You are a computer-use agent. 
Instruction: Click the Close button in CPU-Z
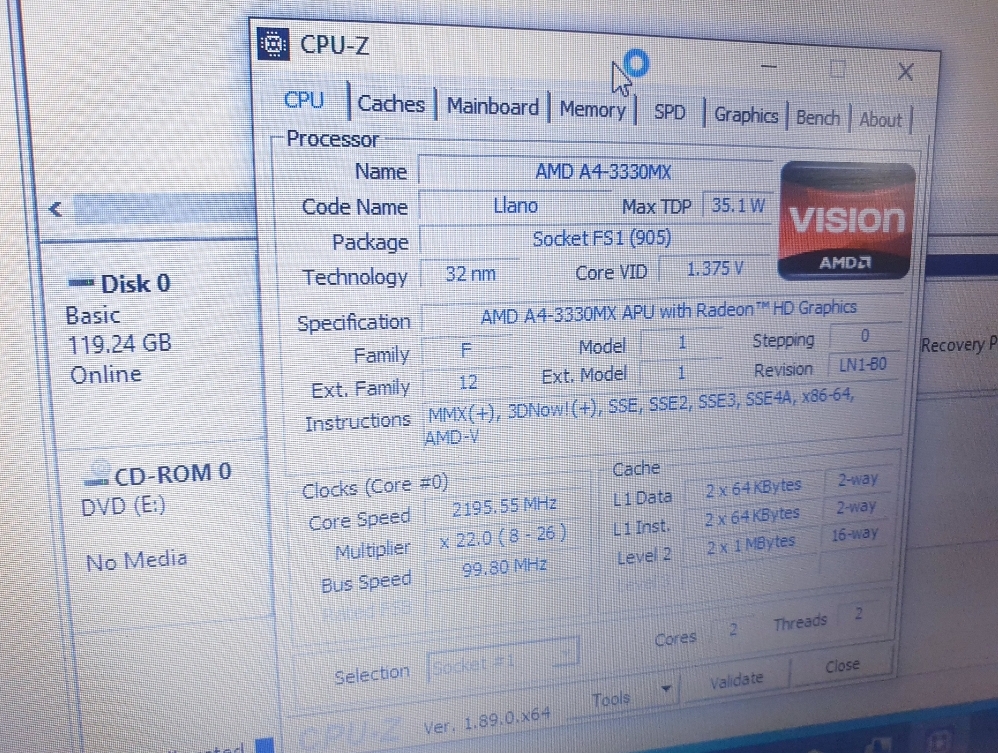841,665
